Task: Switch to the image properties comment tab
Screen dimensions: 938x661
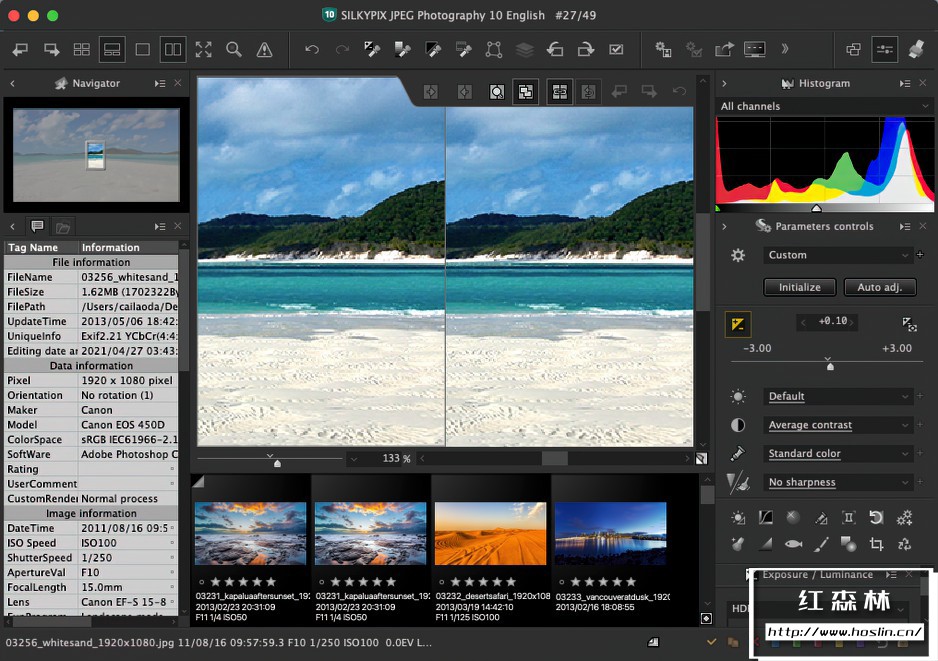Action: [x=38, y=226]
